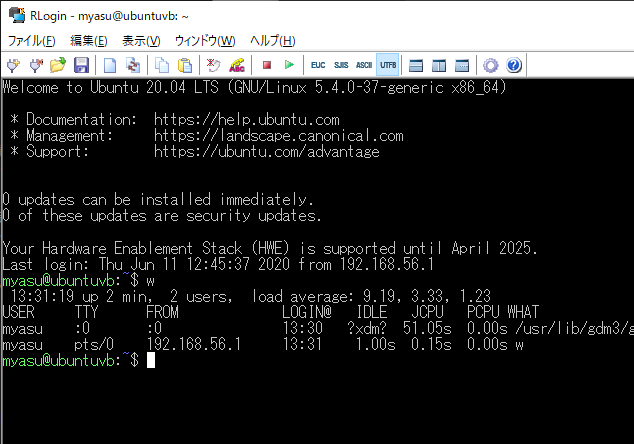This screenshot has width=634, height=444.
Task: Split the window vertically via pane icon
Action: (439, 65)
